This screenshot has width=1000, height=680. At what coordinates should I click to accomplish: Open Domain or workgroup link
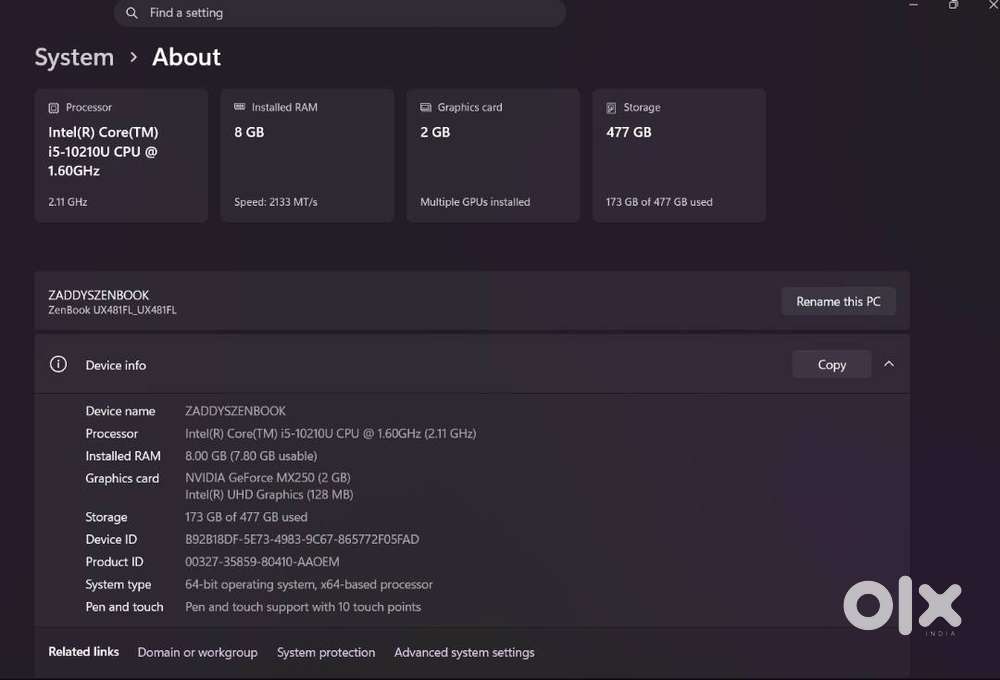198,652
